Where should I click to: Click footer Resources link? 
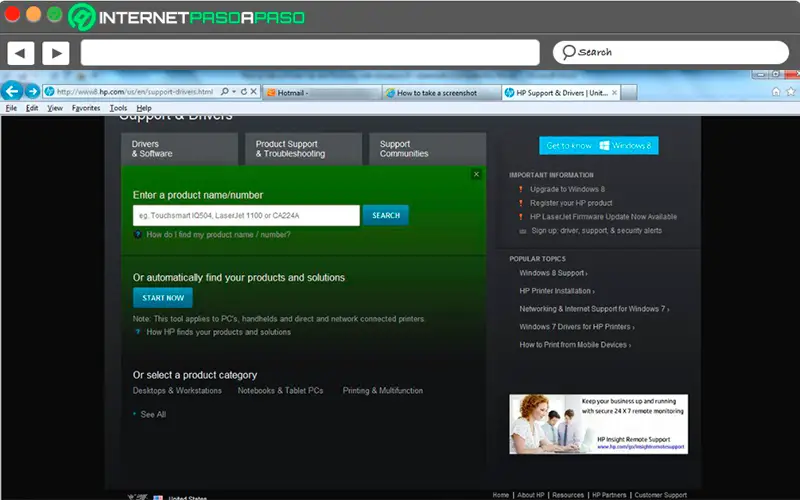point(568,495)
